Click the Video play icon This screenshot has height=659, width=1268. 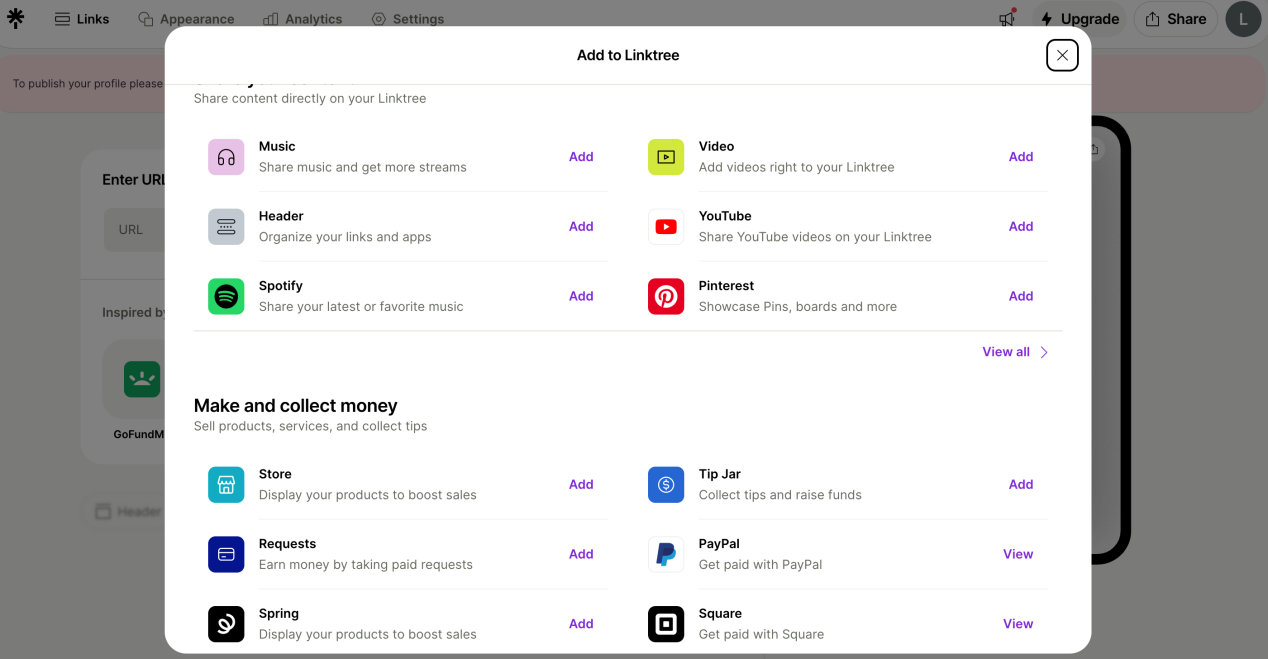[x=666, y=157]
